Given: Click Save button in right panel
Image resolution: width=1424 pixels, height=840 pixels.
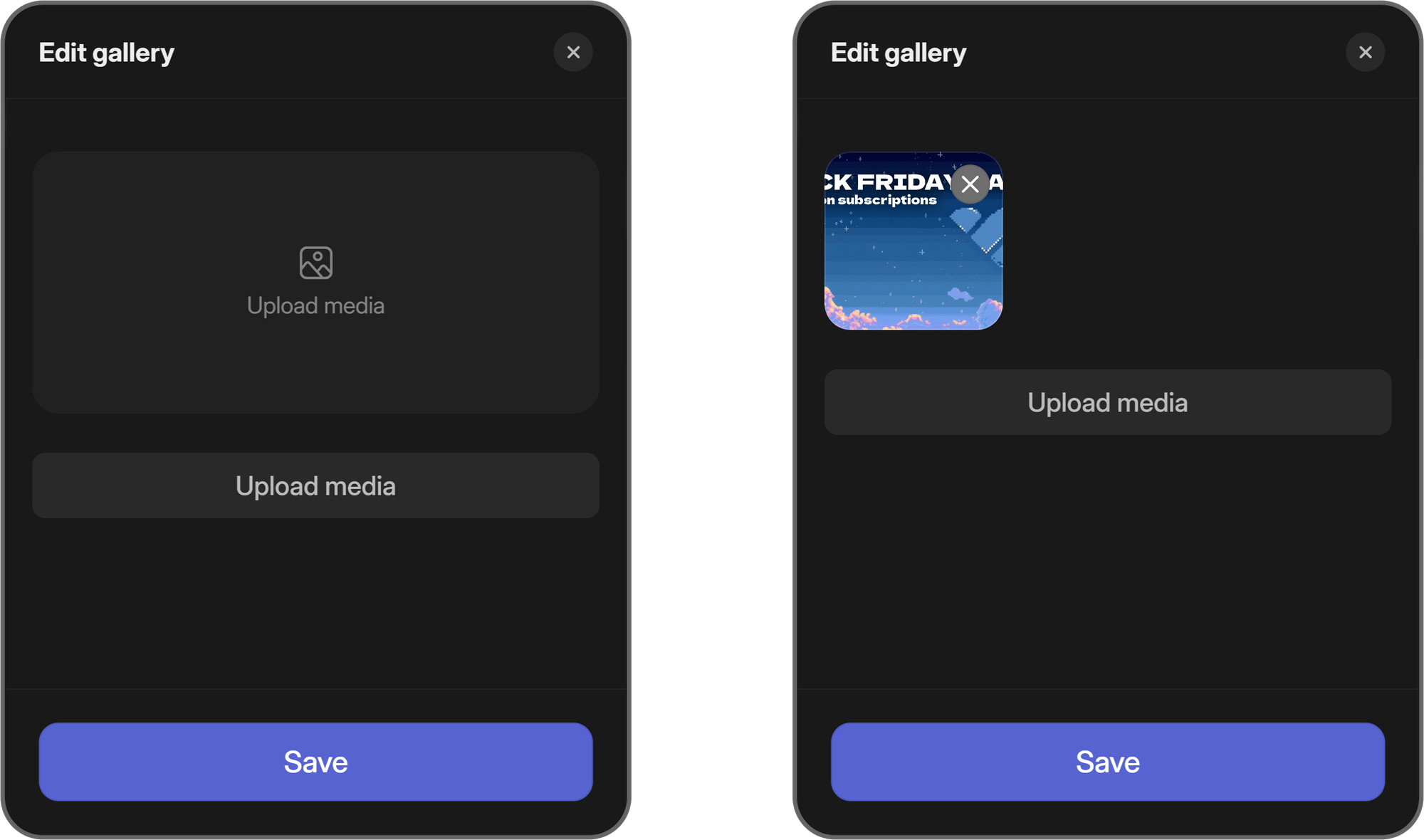Looking at the screenshot, I should (x=1108, y=762).
